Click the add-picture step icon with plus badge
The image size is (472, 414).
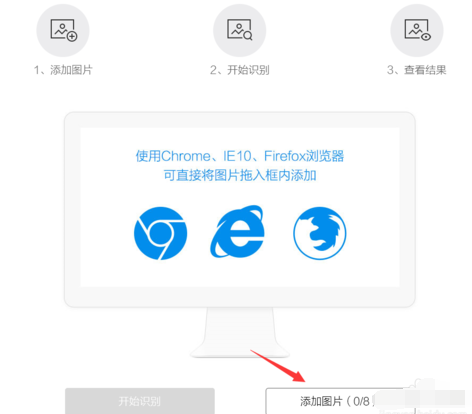point(63,30)
